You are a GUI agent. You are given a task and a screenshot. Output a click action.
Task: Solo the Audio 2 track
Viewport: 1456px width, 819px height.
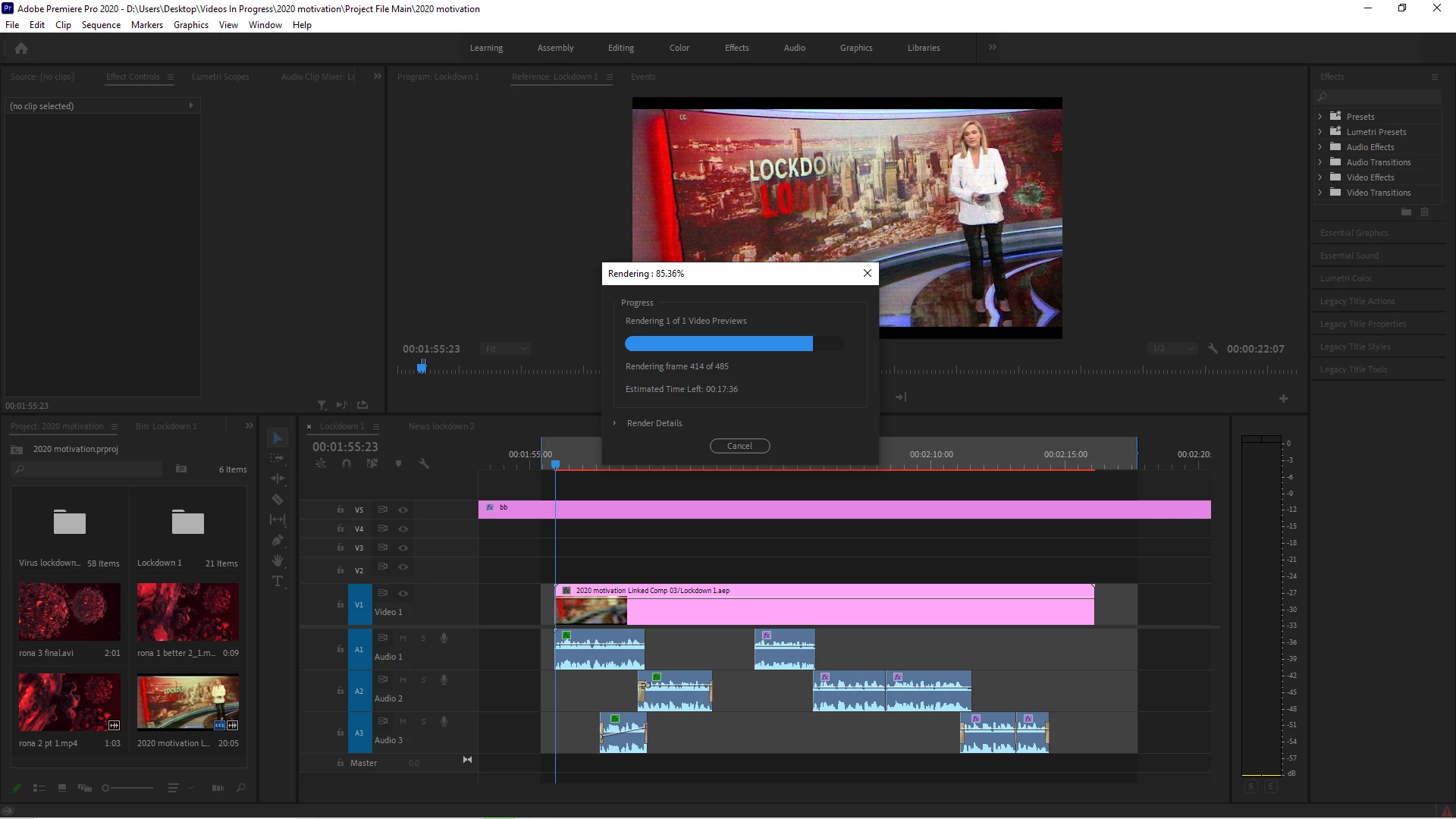point(423,680)
